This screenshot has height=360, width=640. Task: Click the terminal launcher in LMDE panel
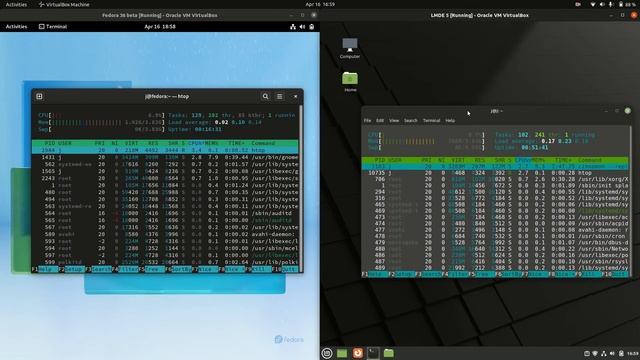(373, 353)
